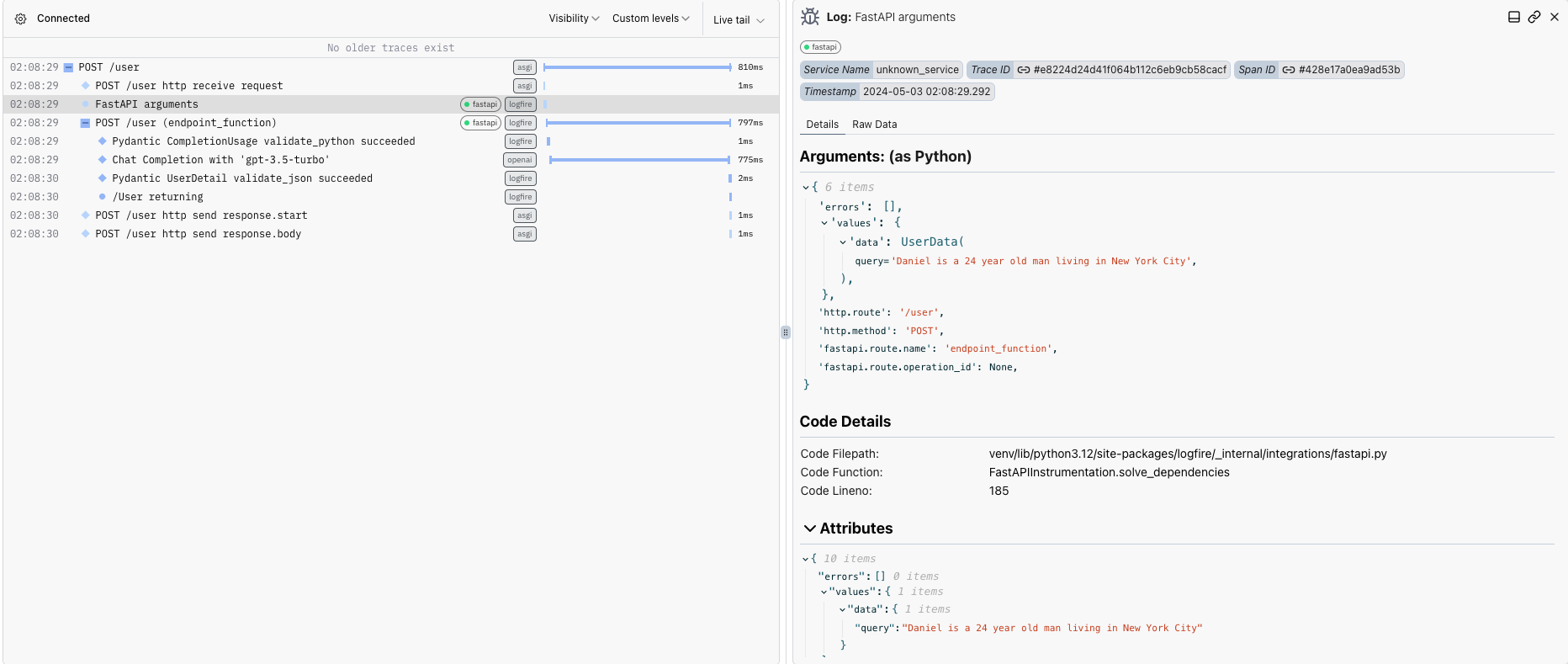Click the settings gear beside Connected
Image resolution: width=1568 pixels, height=664 pixels.
pos(21,19)
